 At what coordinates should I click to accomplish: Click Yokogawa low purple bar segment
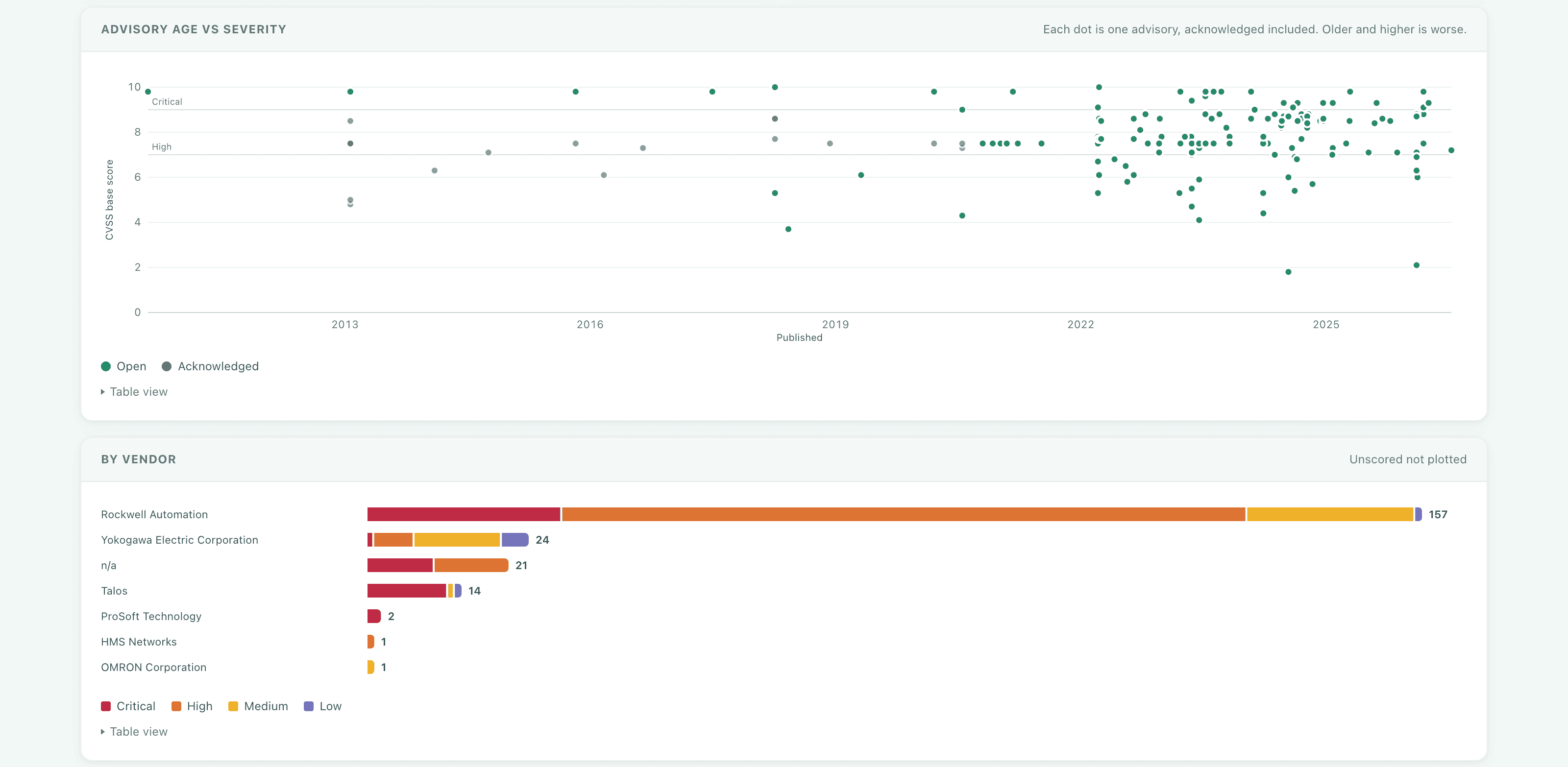tap(515, 540)
